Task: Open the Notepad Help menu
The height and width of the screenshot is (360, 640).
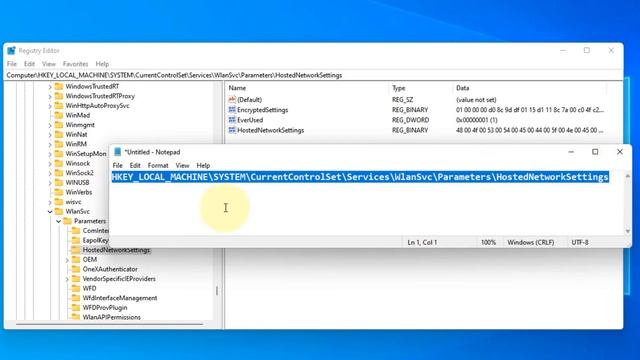Action: (203, 165)
